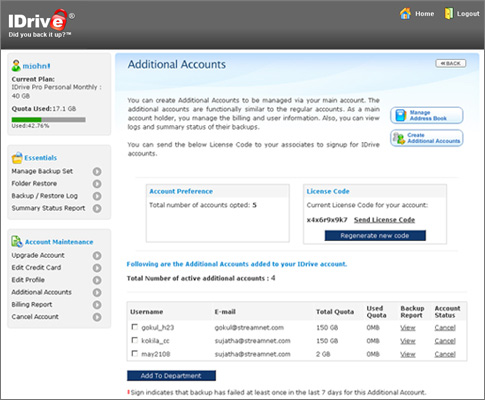
Task: Open Manage Backup Set arrow
Action: tap(97, 171)
